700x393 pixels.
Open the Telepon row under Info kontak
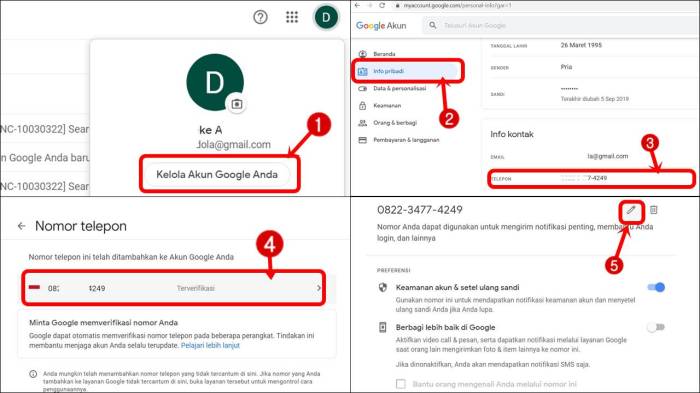pyautogui.click(x=592, y=178)
